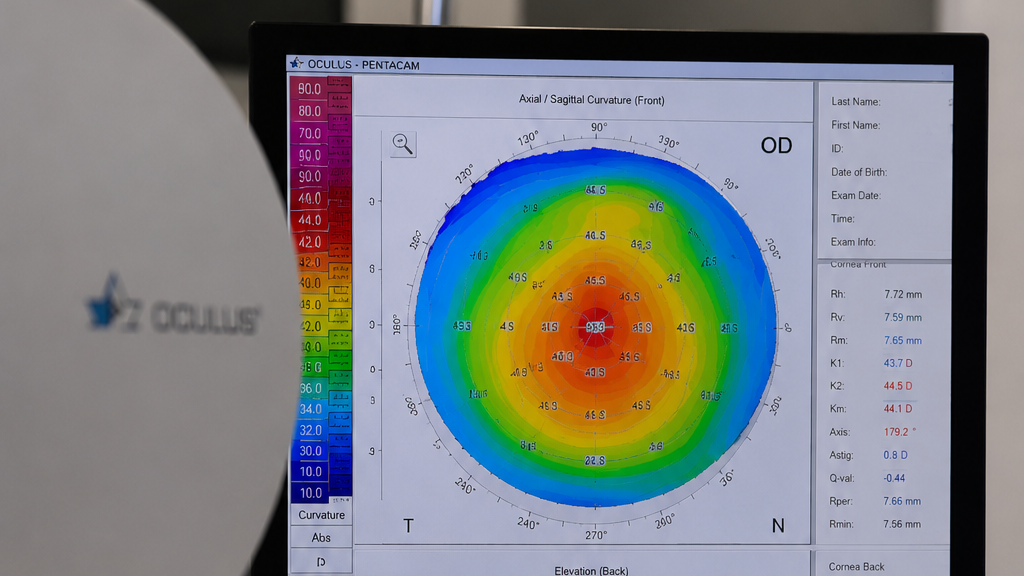Click the magnifier zoom icon on the map

(403, 144)
